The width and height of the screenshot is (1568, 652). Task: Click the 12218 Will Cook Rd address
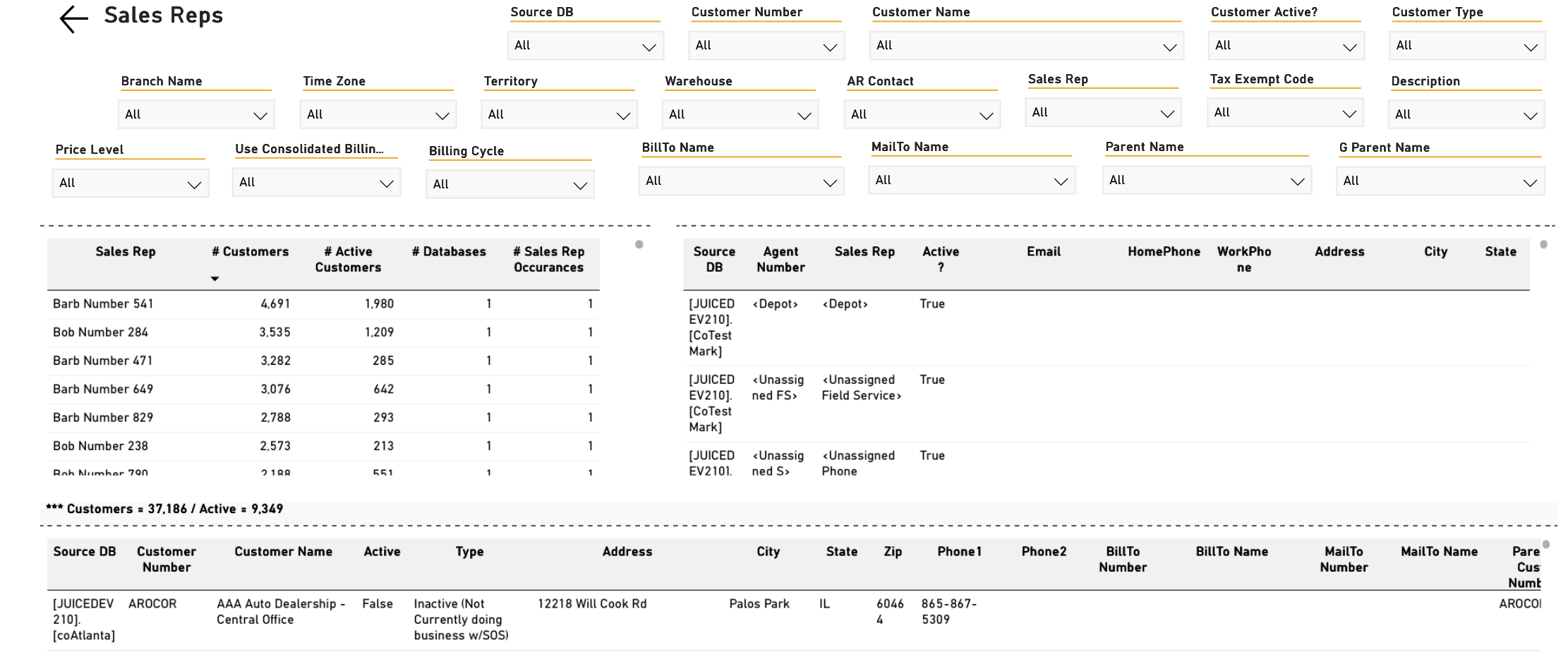click(592, 604)
